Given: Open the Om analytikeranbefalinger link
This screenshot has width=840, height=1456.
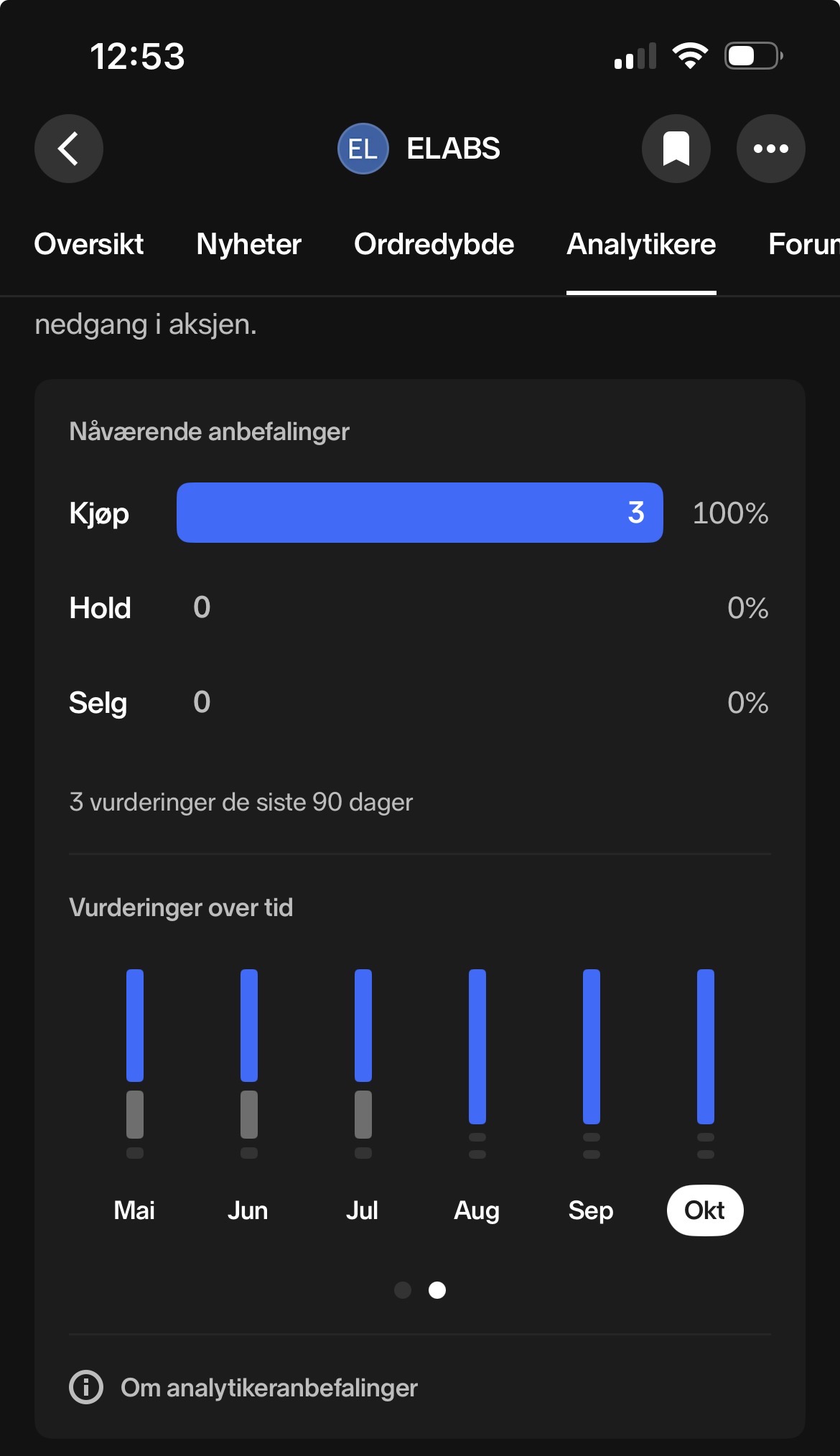Looking at the screenshot, I should pos(269,1387).
